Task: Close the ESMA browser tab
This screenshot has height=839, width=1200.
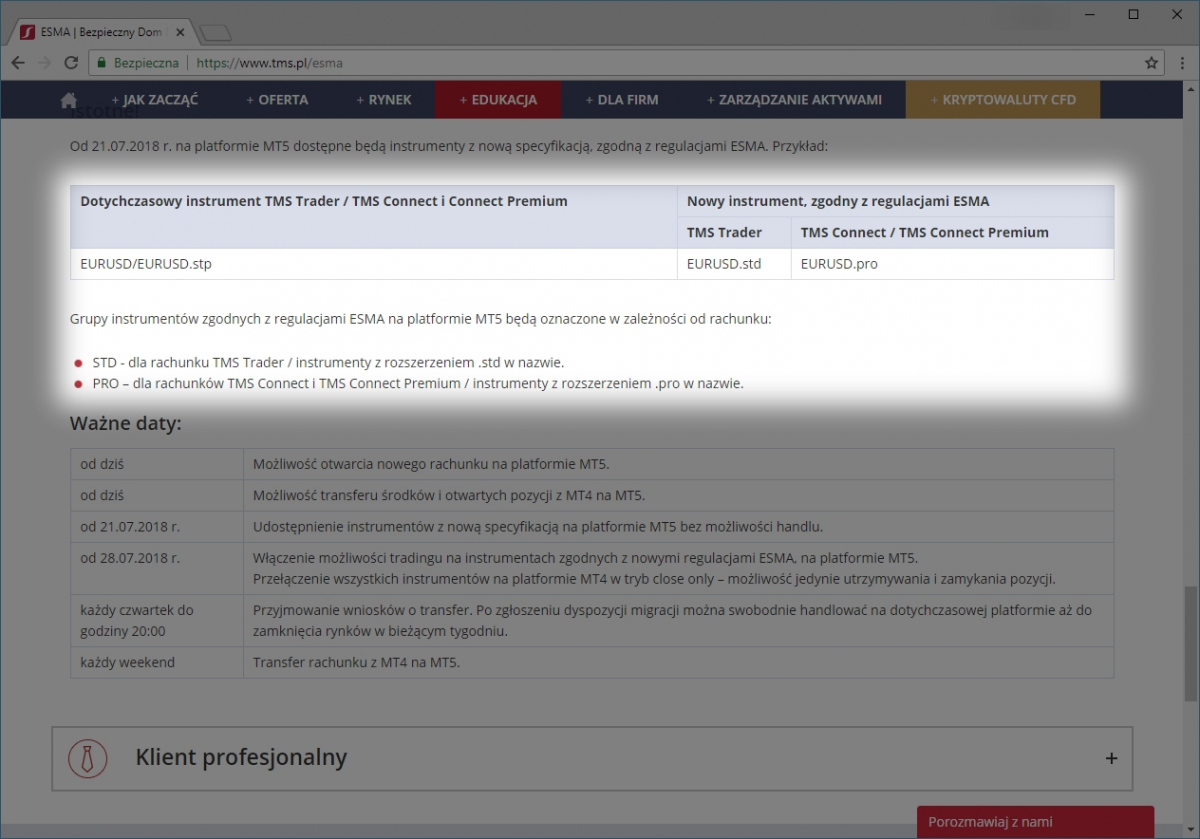Action: tap(181, 32)
